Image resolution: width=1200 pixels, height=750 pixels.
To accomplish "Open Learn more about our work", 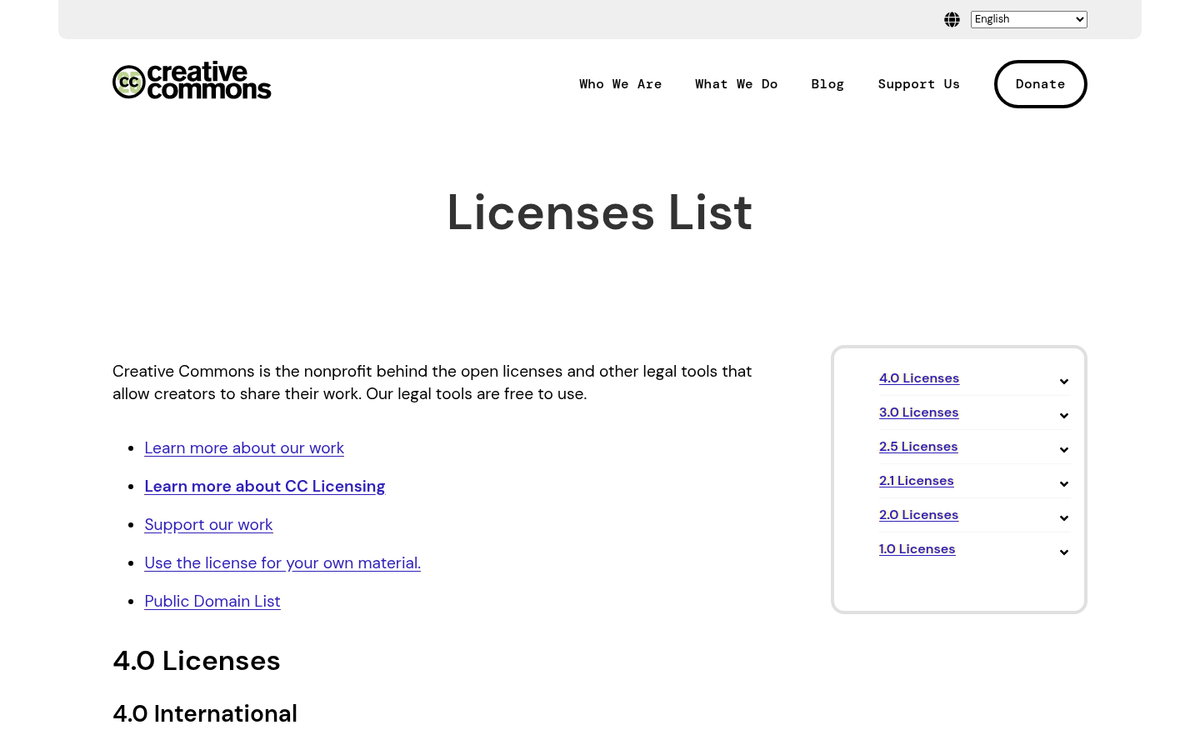I will click(x=244, y=448).
